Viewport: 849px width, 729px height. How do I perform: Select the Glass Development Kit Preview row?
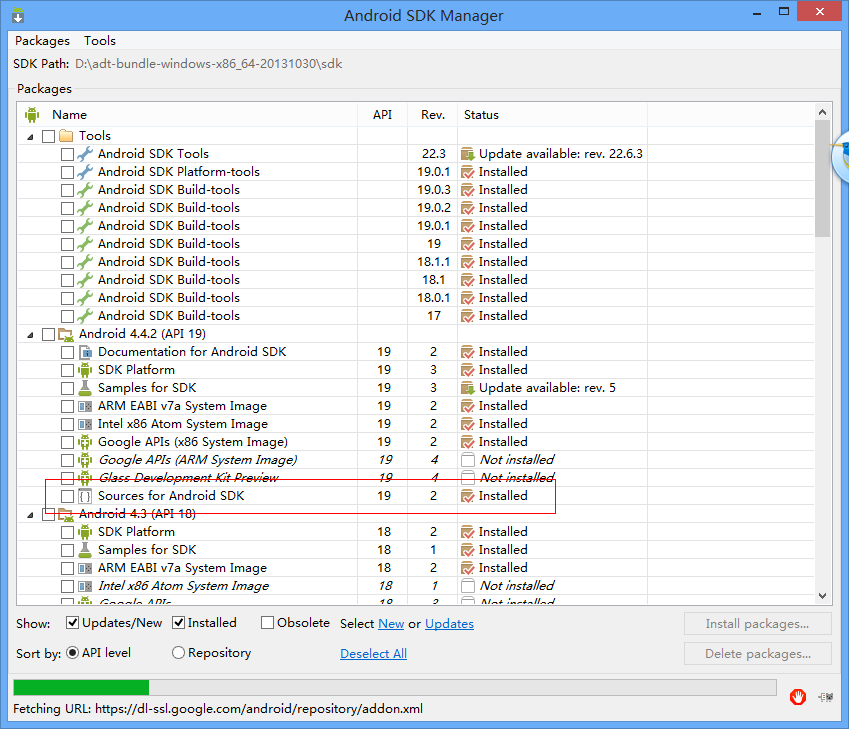415,478
